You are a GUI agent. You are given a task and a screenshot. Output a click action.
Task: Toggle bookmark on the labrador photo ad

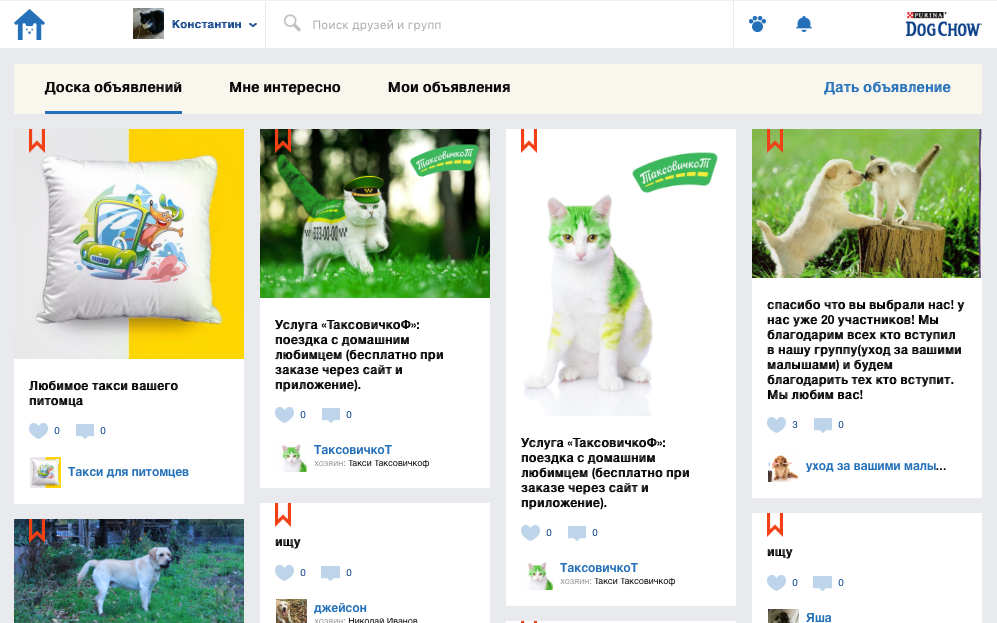click(37, 530)
